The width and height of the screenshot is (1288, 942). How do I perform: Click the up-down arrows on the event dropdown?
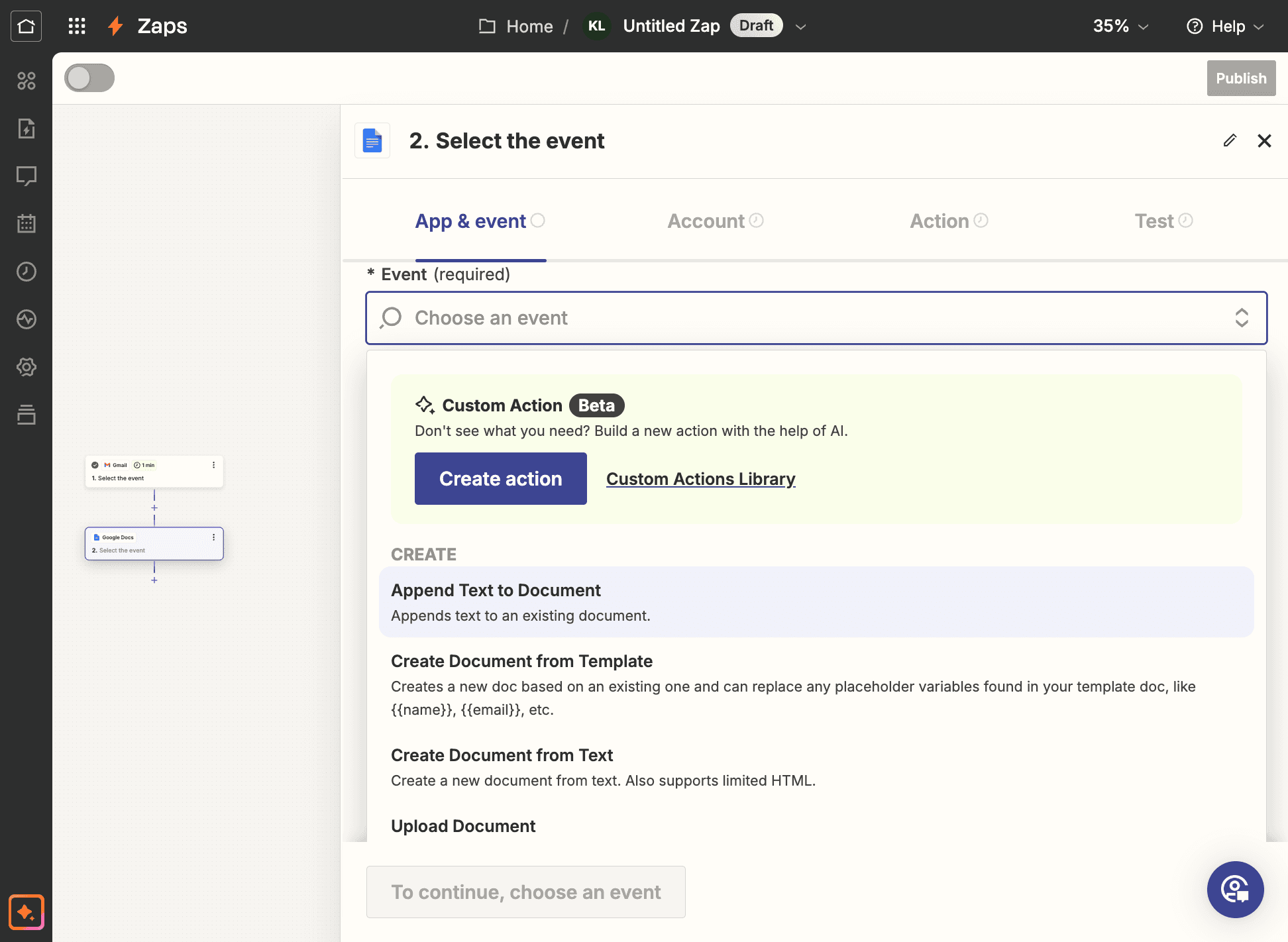coord(1242,318)
